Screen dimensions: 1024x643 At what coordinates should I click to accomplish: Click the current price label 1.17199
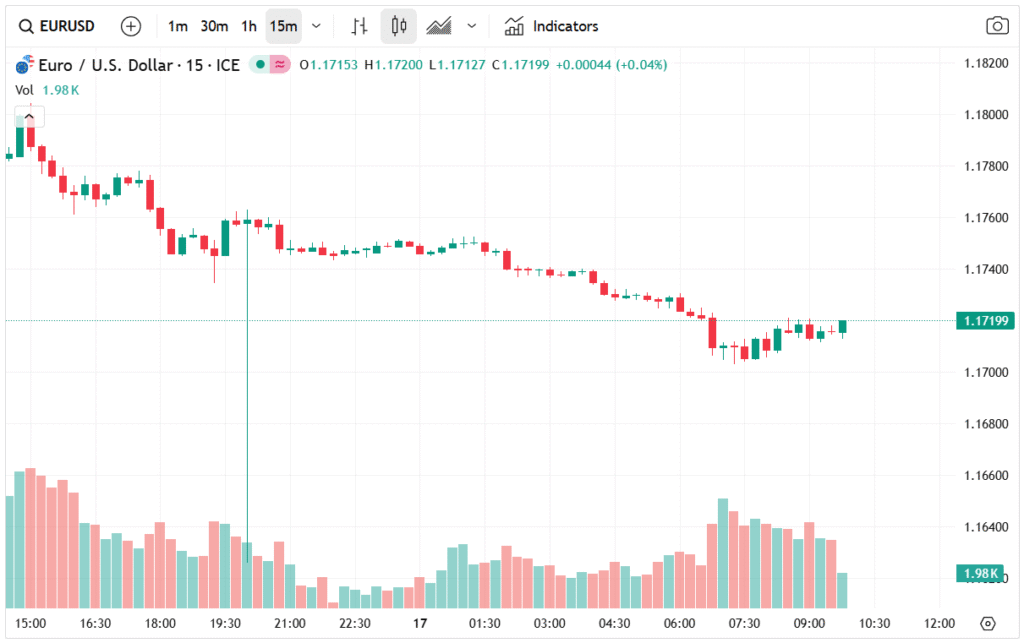point(984,321)
